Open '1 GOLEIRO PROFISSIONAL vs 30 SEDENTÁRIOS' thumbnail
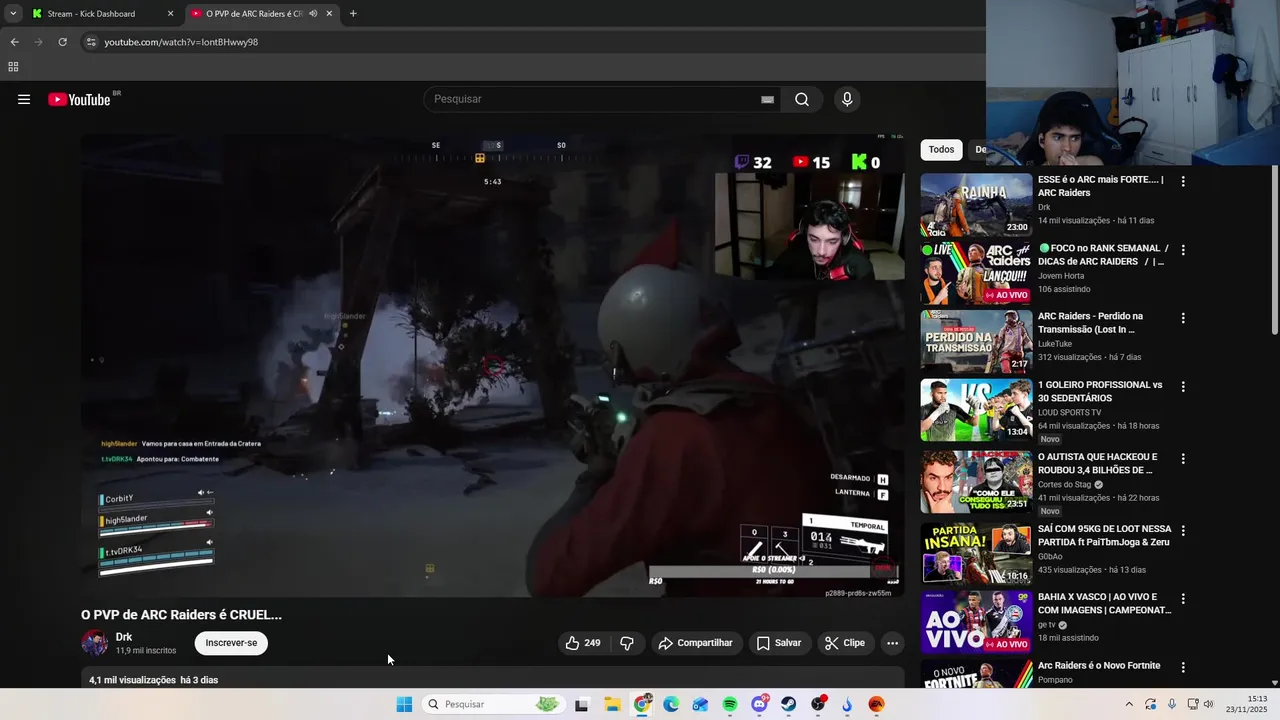This screenshot has width=1280, height=720. 976,410
